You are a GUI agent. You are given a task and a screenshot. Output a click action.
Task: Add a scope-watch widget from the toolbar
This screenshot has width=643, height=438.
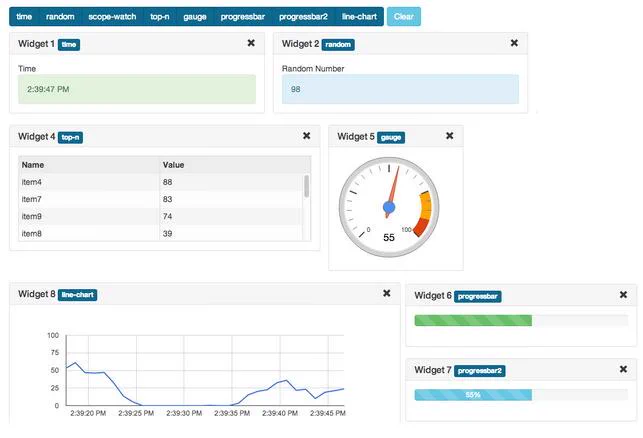[112, 17]
